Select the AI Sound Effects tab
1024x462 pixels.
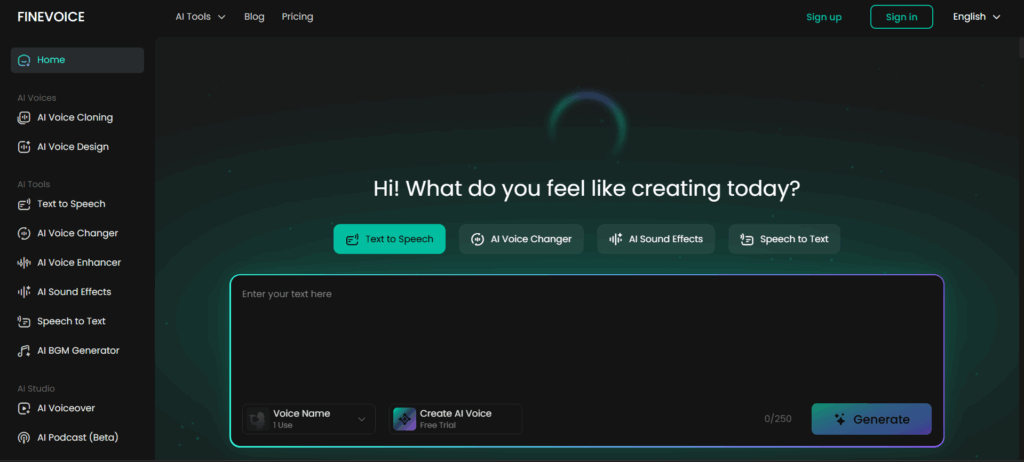click(x=656, y=239)
